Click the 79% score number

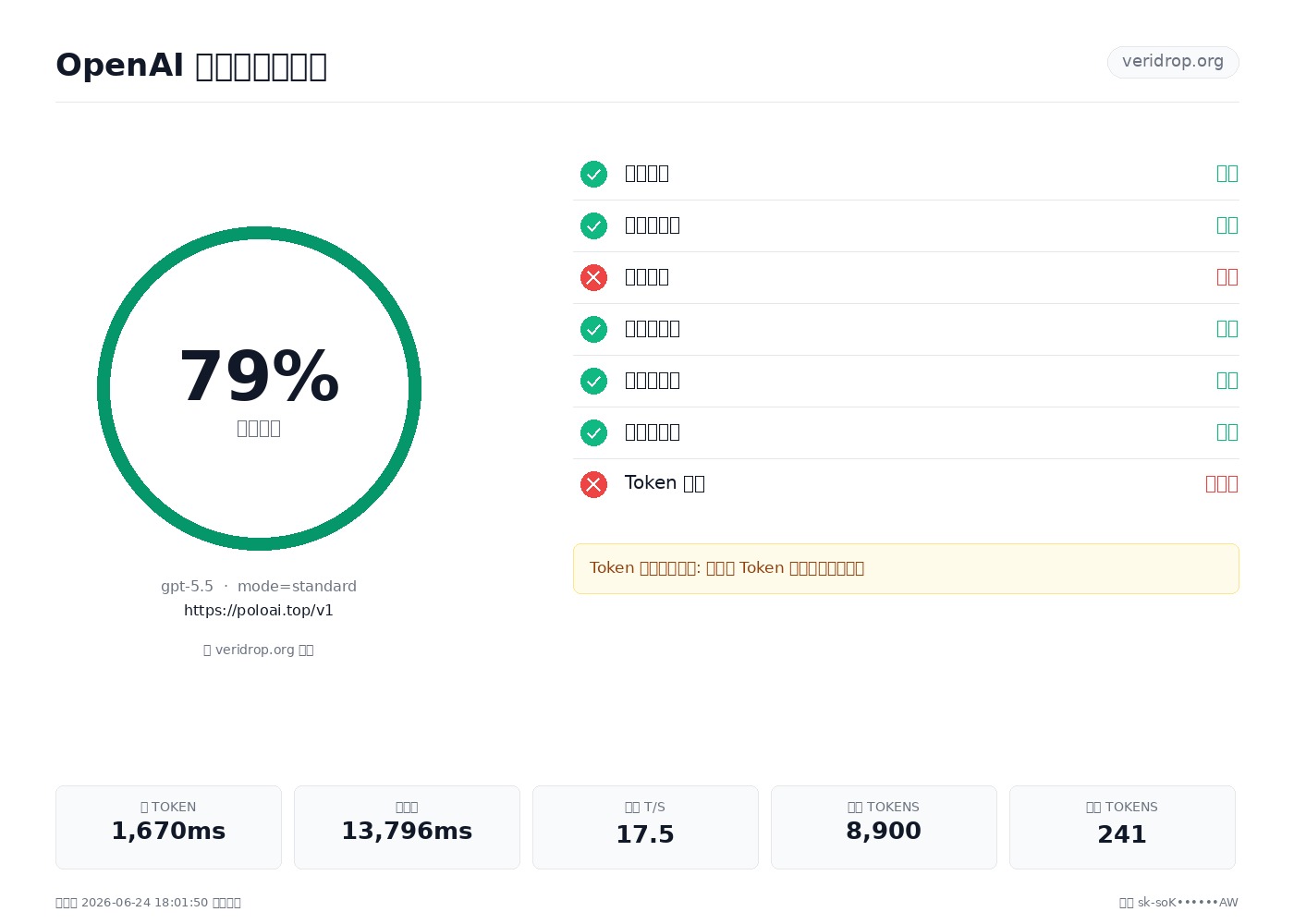click(x=259, y=376)
